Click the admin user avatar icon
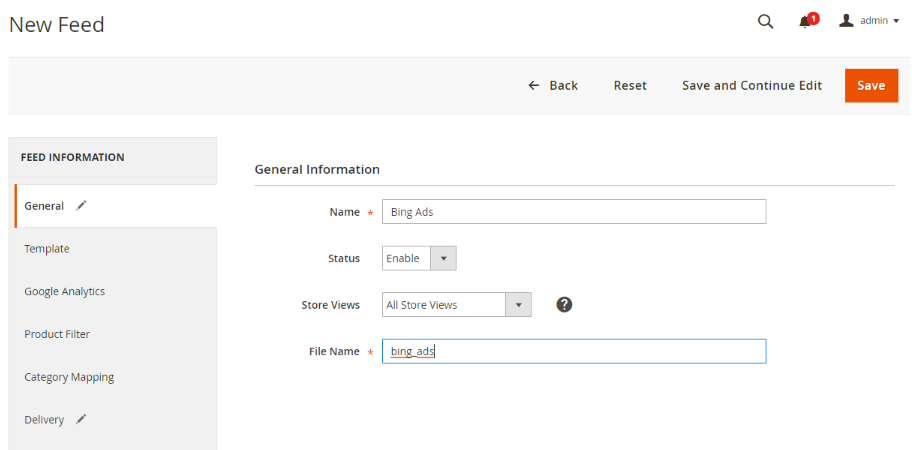 tap(846, 21)
